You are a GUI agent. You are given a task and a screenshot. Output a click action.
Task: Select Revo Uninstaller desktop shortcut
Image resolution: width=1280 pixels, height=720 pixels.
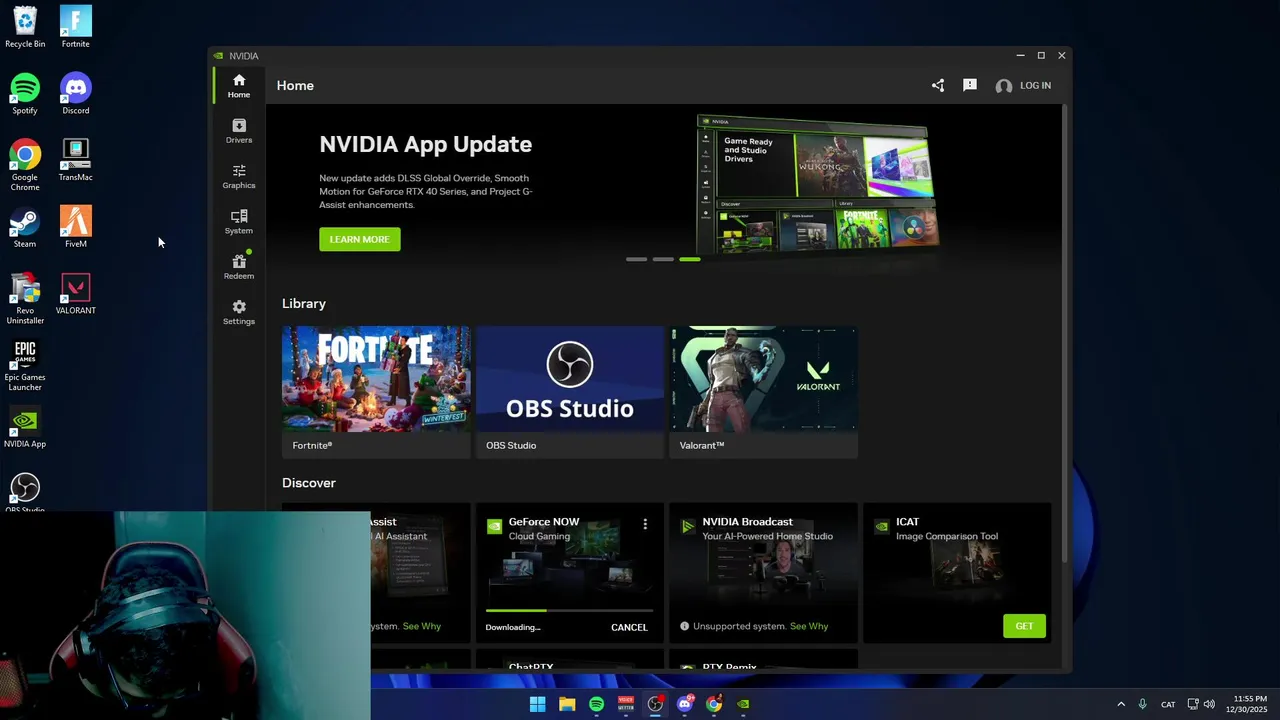click(x=25, y=299)
